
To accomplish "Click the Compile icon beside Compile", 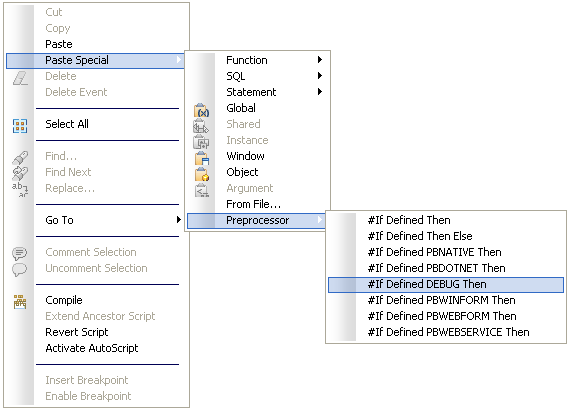I will [x=20, y=302].
